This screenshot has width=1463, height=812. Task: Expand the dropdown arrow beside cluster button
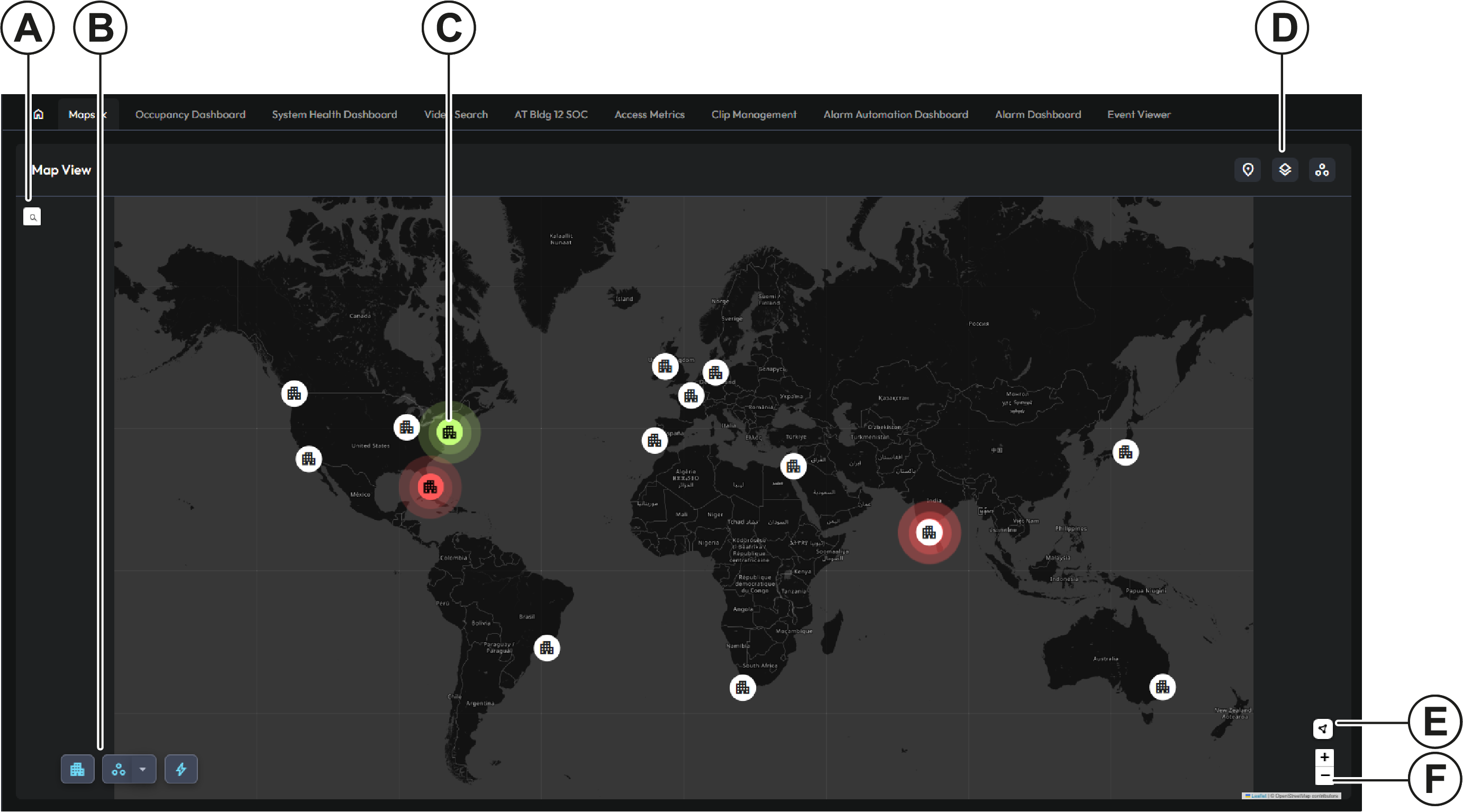click(142, 769)
